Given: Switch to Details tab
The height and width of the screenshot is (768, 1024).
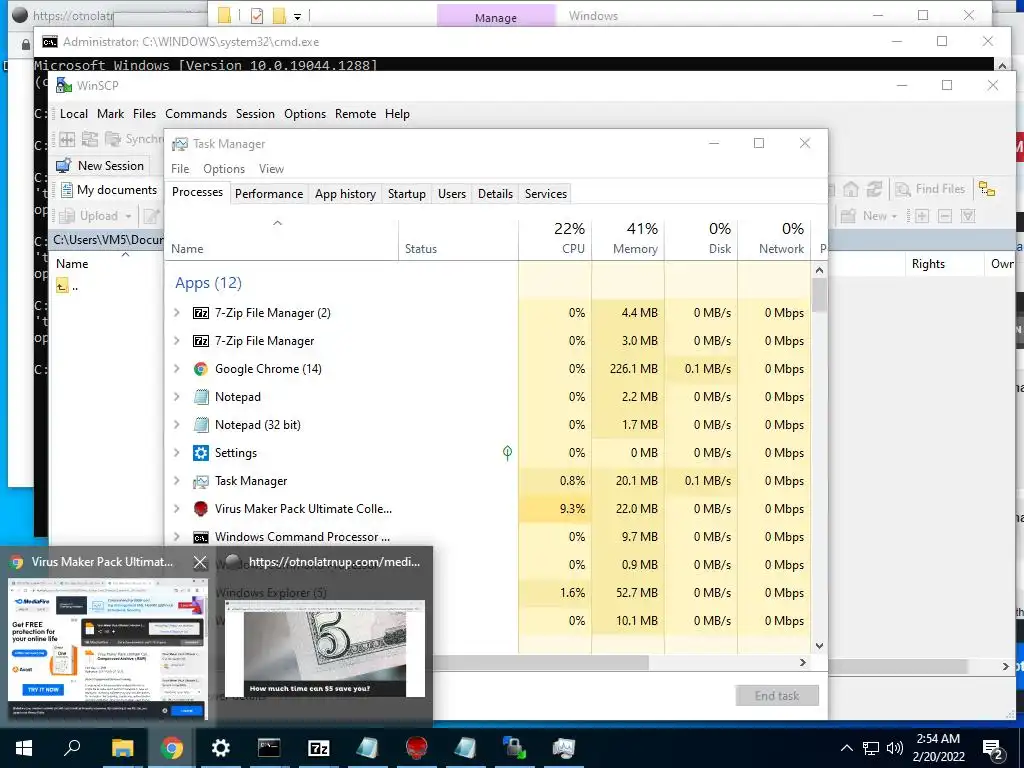Looking at the screenshot, I should tap(495, 194).
